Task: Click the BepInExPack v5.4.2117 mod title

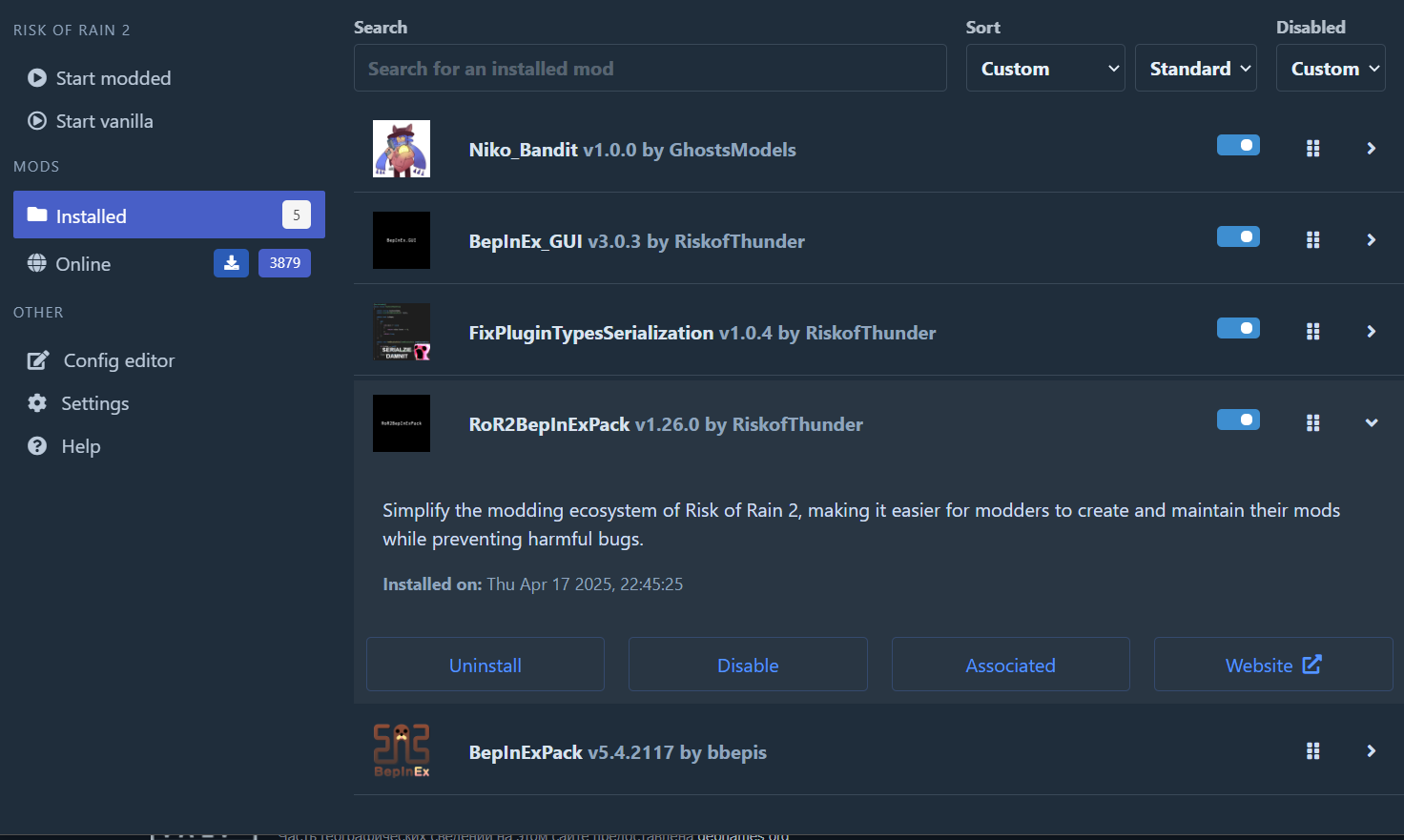Action: point(618,752)
